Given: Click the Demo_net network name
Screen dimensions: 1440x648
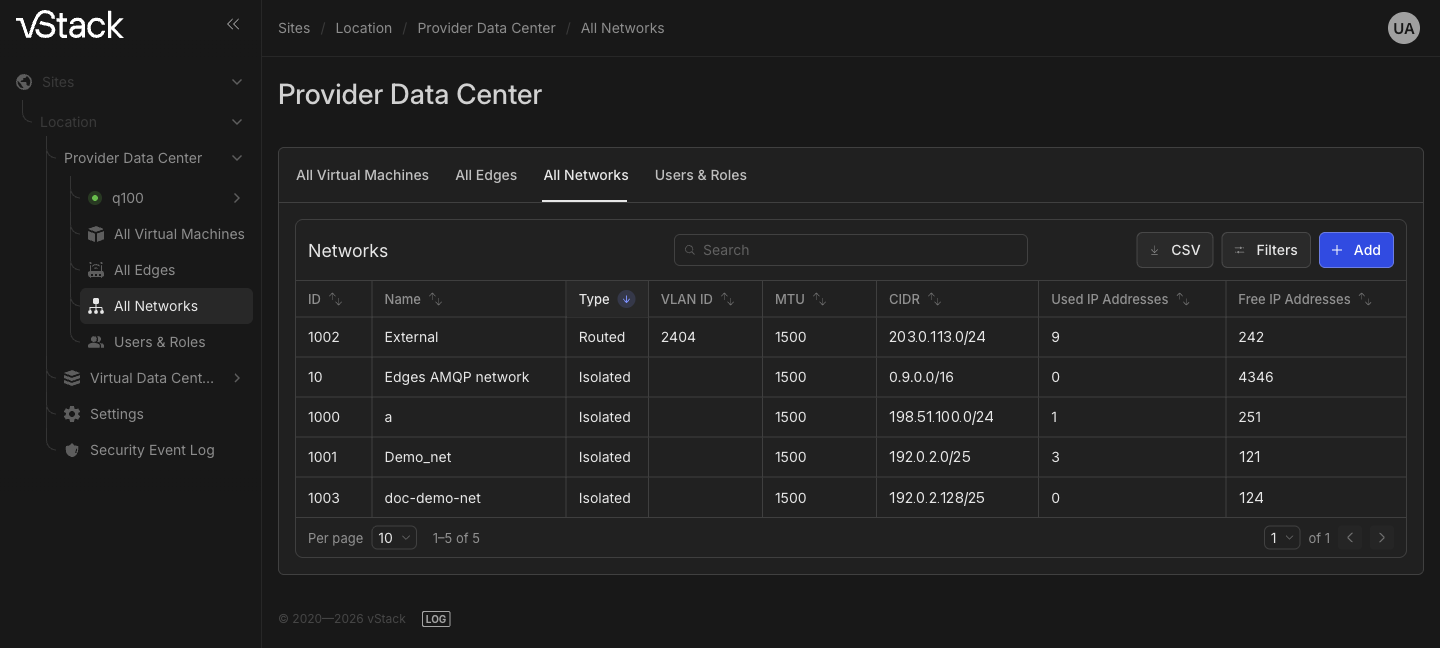Looking at the screenshot, I should pos(418,457).
